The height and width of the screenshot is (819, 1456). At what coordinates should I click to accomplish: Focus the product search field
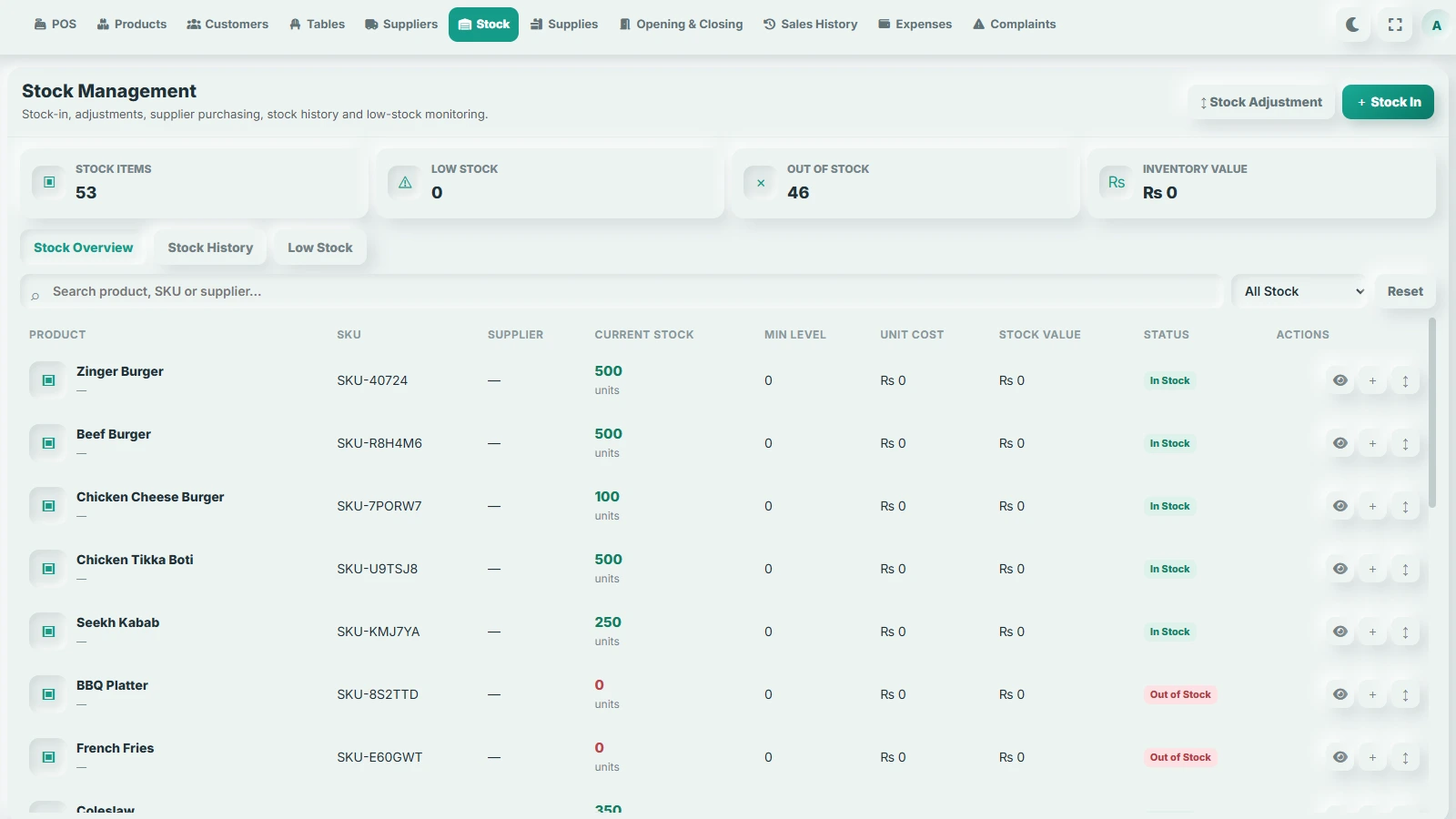pos(622,291)
